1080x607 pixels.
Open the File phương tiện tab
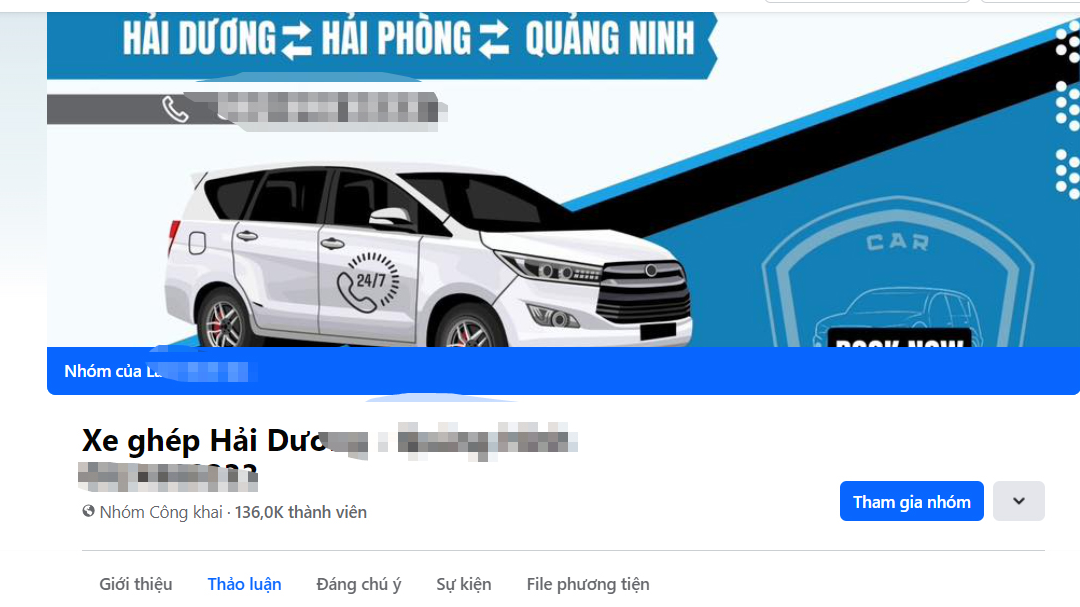[x=588, y=584]
